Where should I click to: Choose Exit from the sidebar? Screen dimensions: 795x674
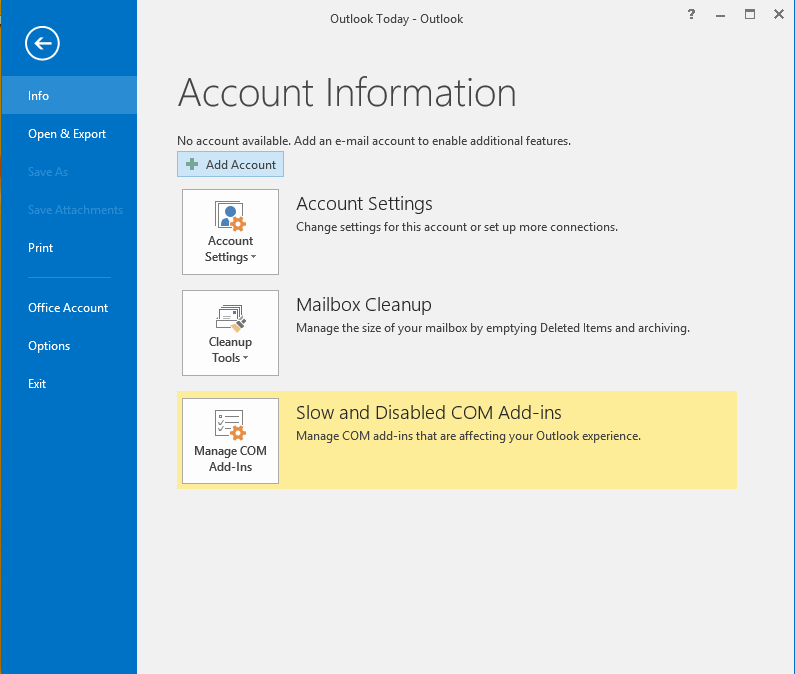tap(69, 384)
